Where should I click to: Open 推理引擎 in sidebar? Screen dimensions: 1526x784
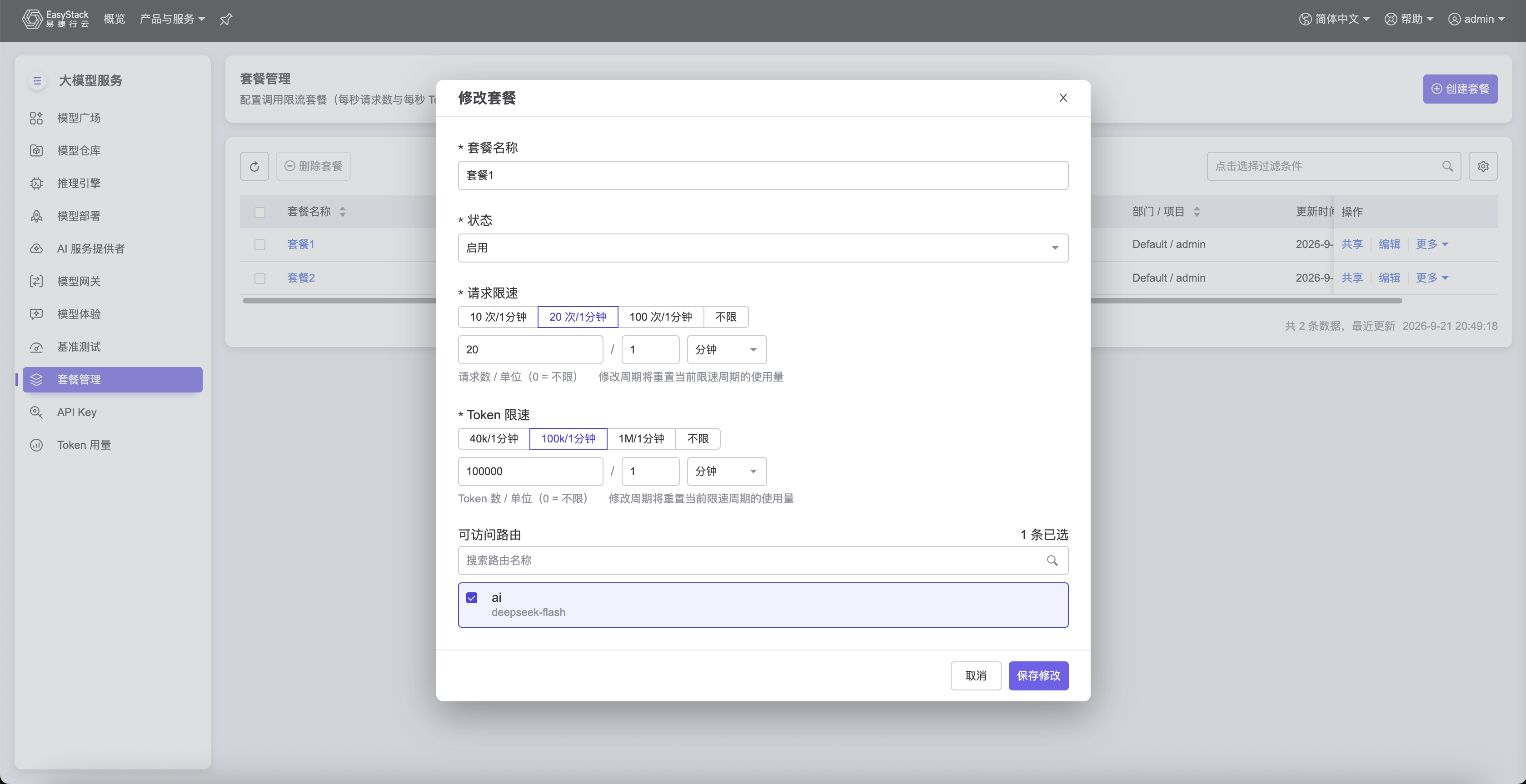(x=113, y=183)
